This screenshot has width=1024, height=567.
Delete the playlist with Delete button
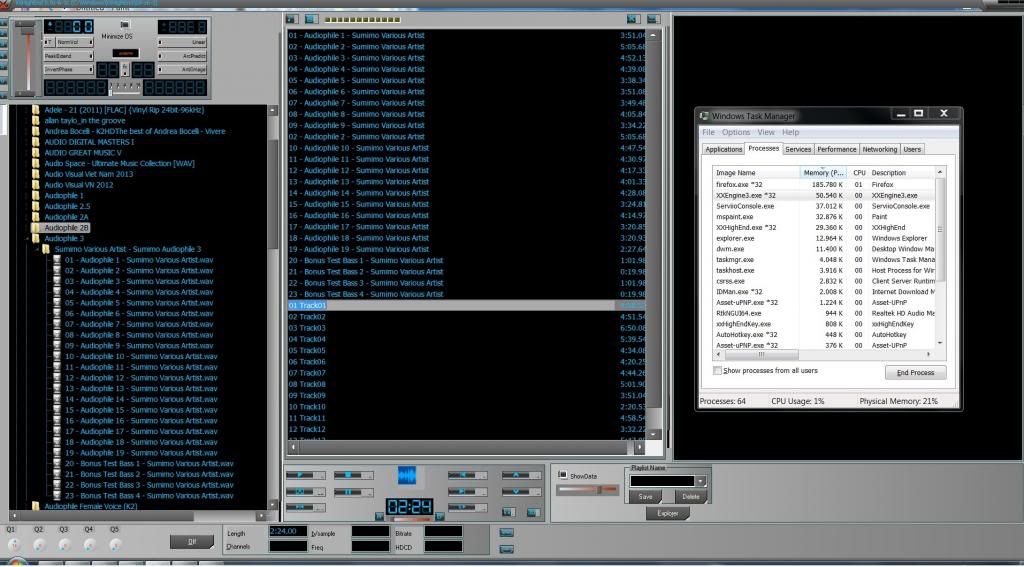pos(690,497)
